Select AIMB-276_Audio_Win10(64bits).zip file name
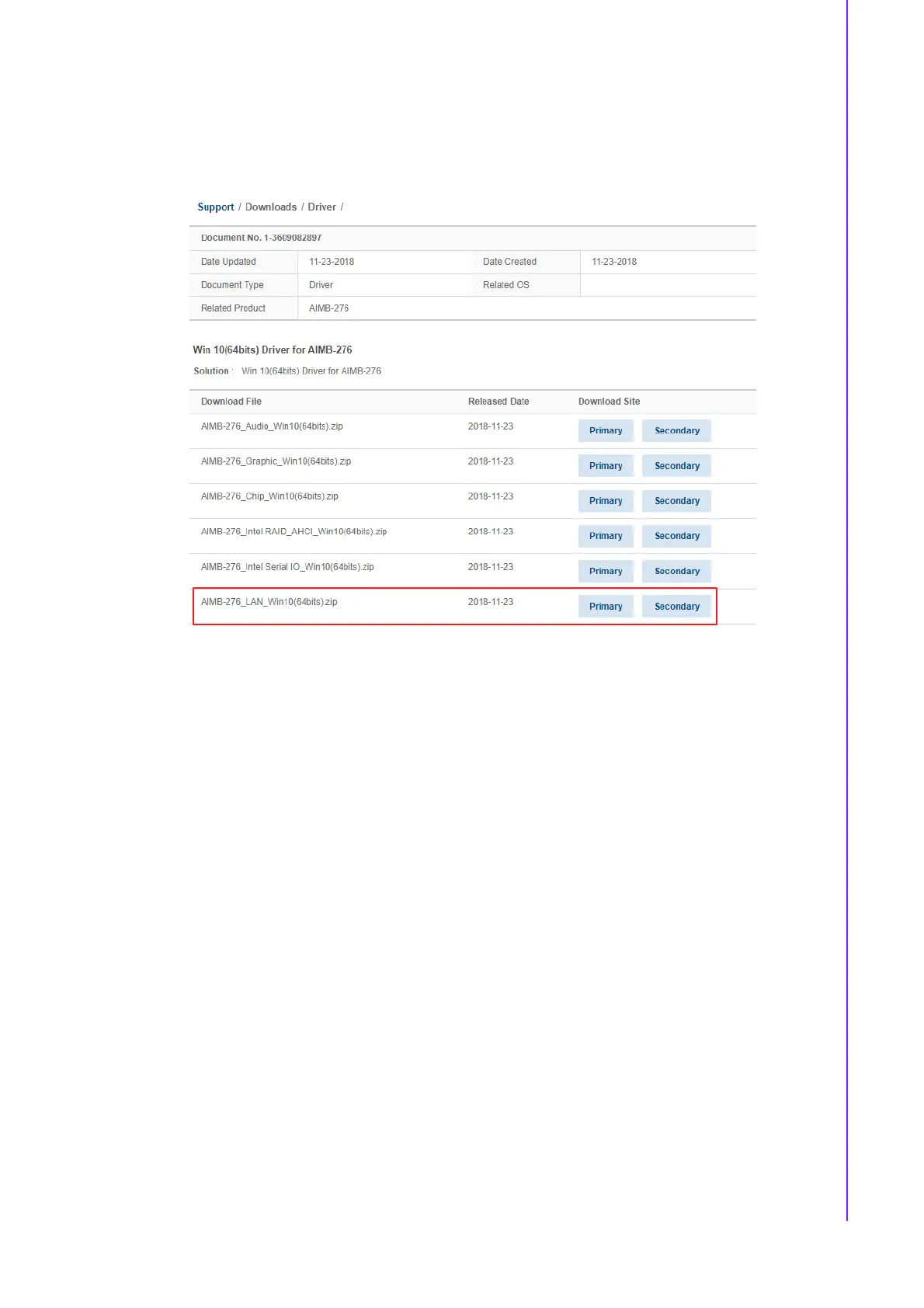The height and width of the screenshot is (1308, 924). [x=272, y=426]
